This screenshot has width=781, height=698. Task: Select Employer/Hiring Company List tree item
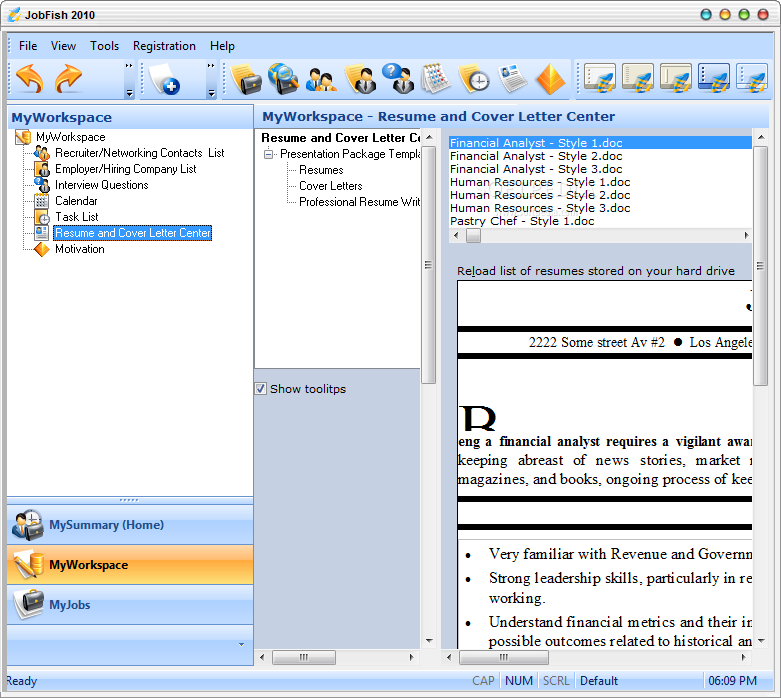pyautogui.click(x=126, y=169)
